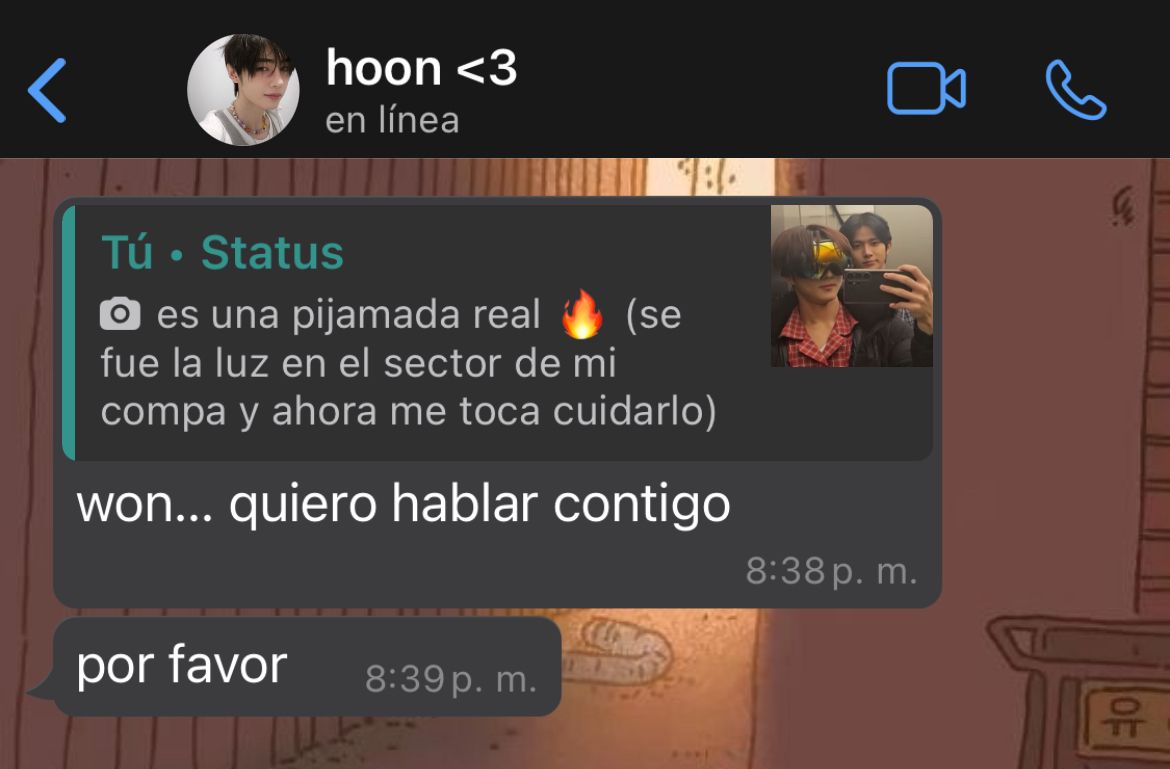The height and width of the screenshot is (769, 1170).
Task: Start a voice call via phone icon
Action: point(1075,90)
